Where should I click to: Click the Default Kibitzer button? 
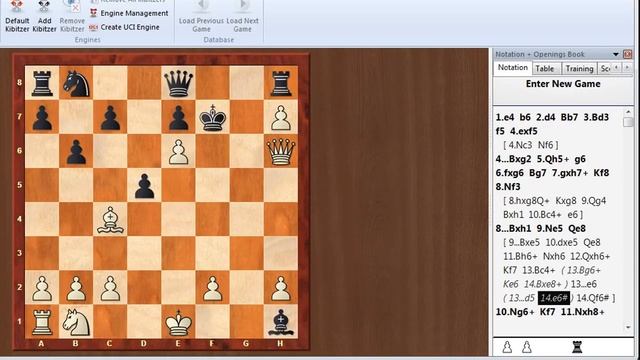pyautogui.click(x=17, y=16)
